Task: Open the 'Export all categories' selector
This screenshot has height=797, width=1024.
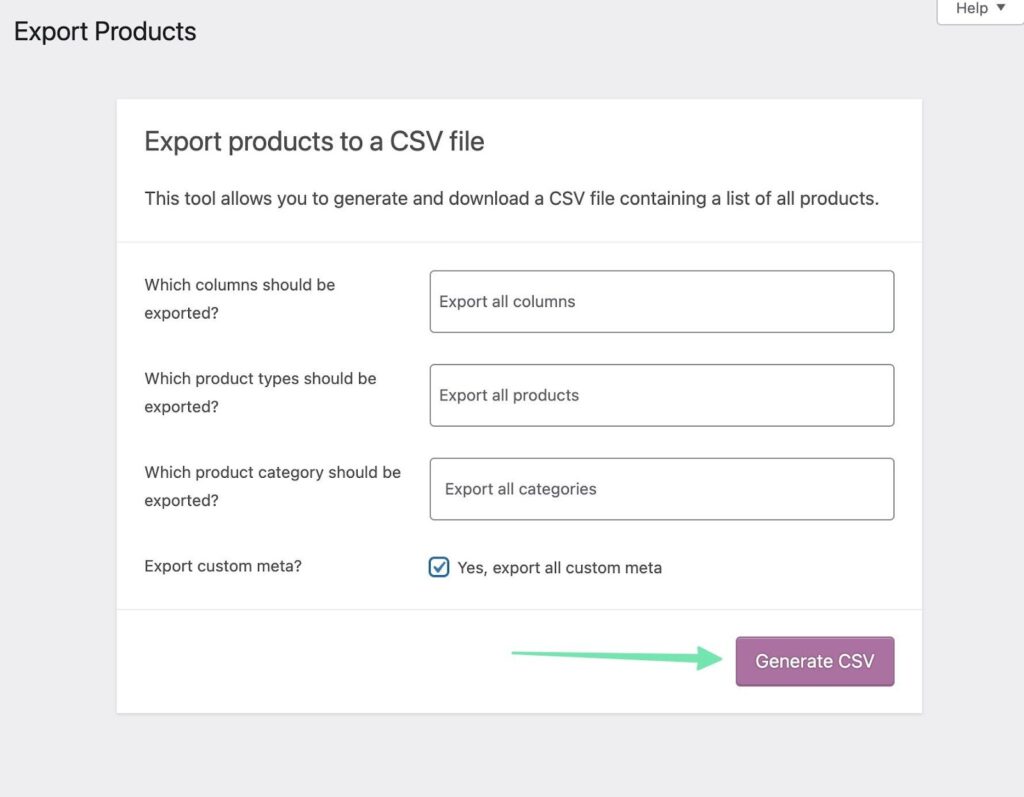Action: tap(661, 489)
